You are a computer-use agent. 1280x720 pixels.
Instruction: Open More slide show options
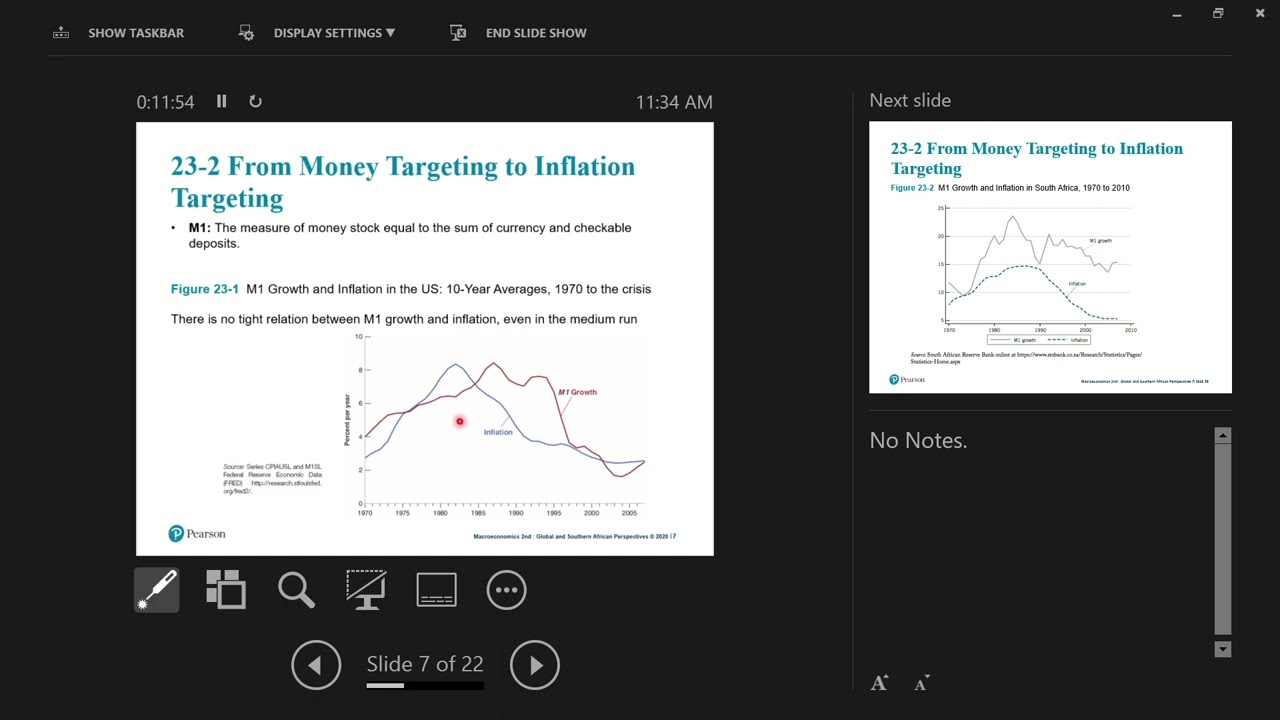click(506, 590)
